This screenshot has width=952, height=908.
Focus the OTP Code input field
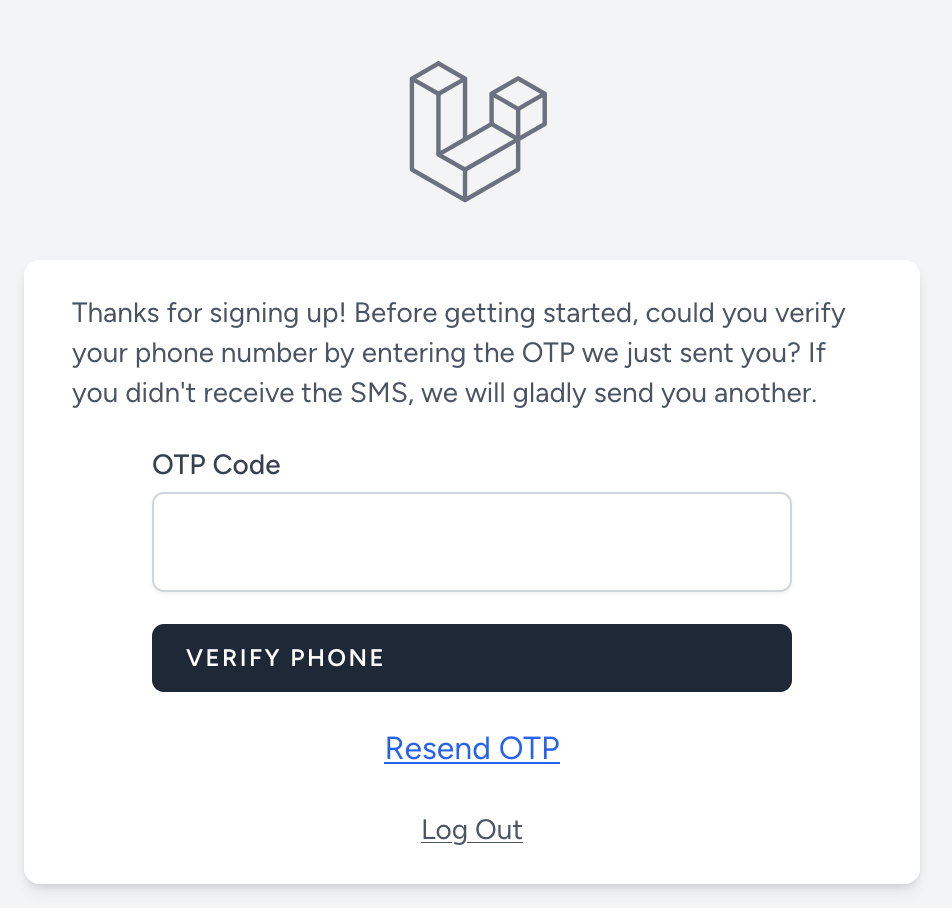(471, 542)
